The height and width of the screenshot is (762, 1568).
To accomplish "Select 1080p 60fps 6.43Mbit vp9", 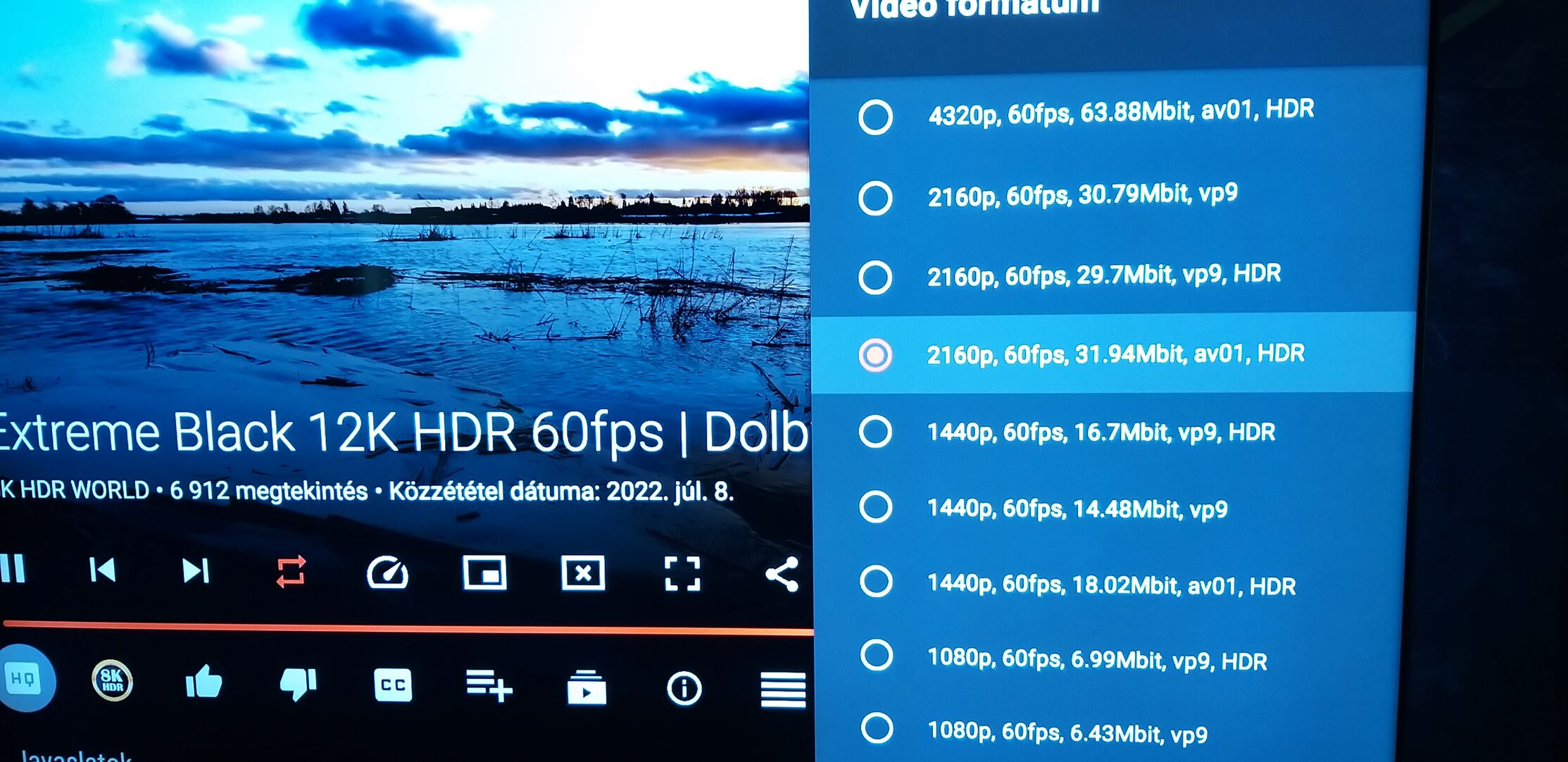I will [1105, 730].
